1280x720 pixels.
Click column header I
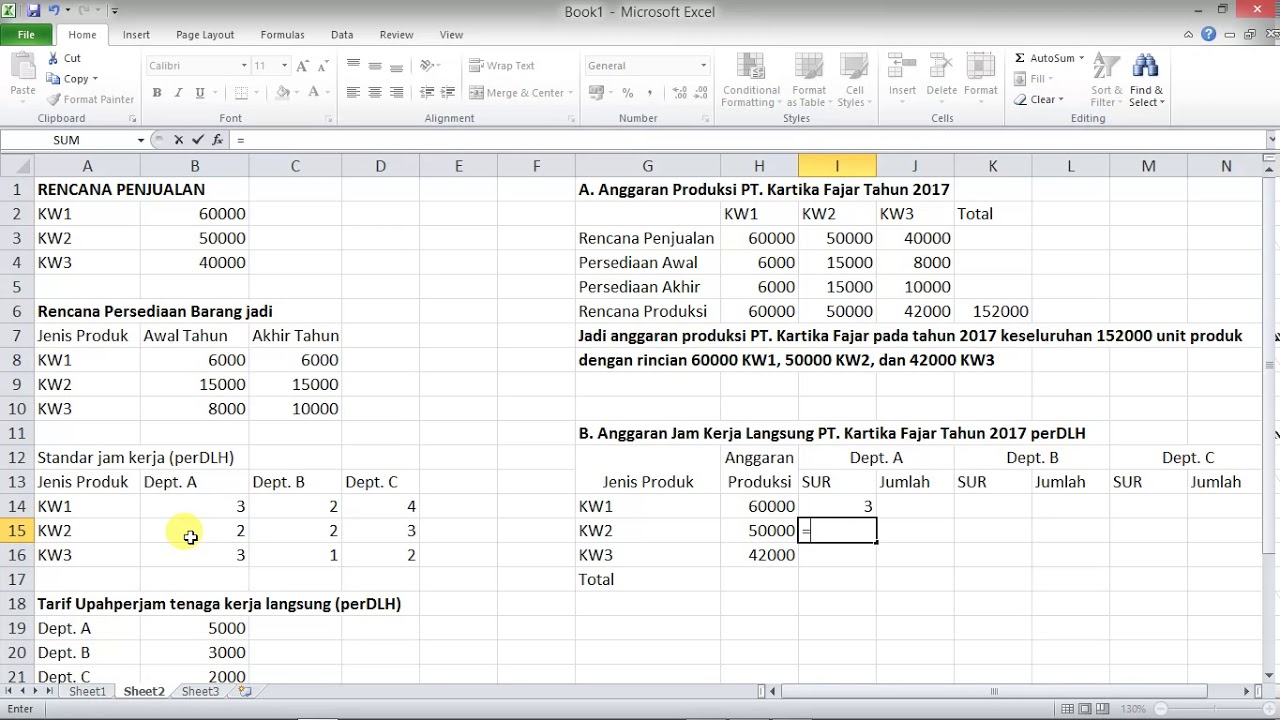[837, 166]
